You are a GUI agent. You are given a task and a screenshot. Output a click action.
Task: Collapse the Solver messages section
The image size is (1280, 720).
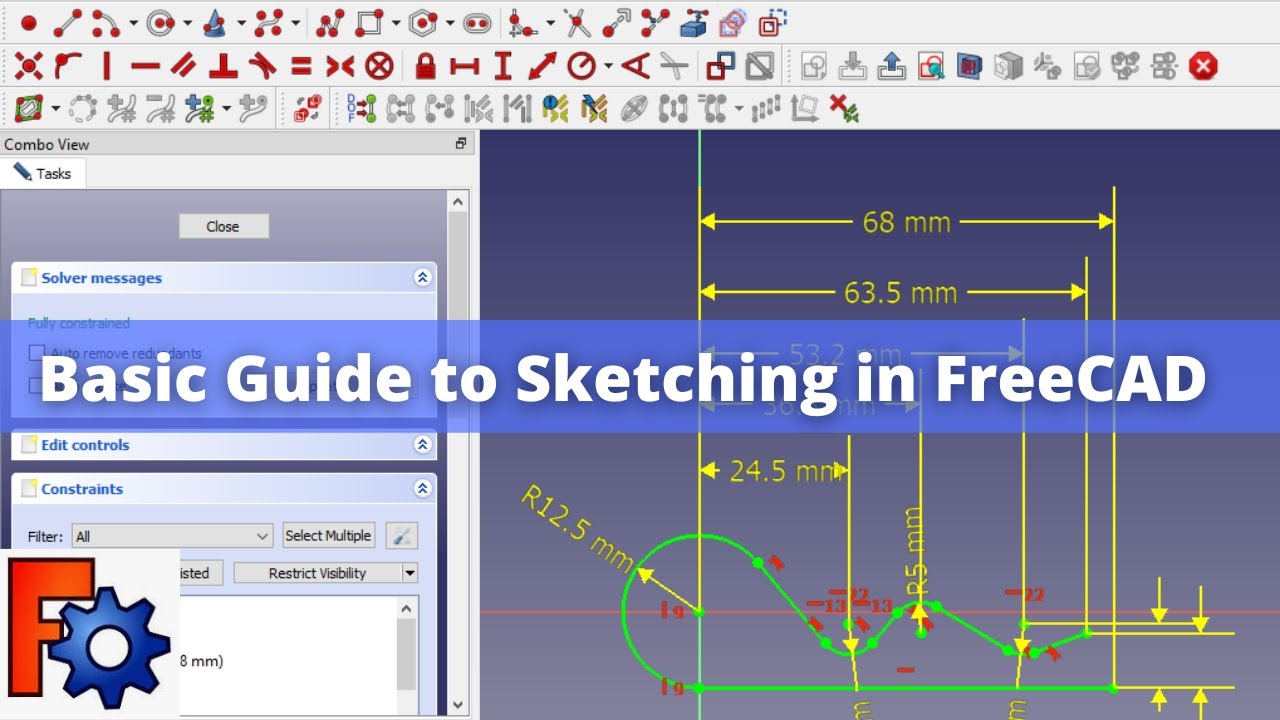click(423, 278)
